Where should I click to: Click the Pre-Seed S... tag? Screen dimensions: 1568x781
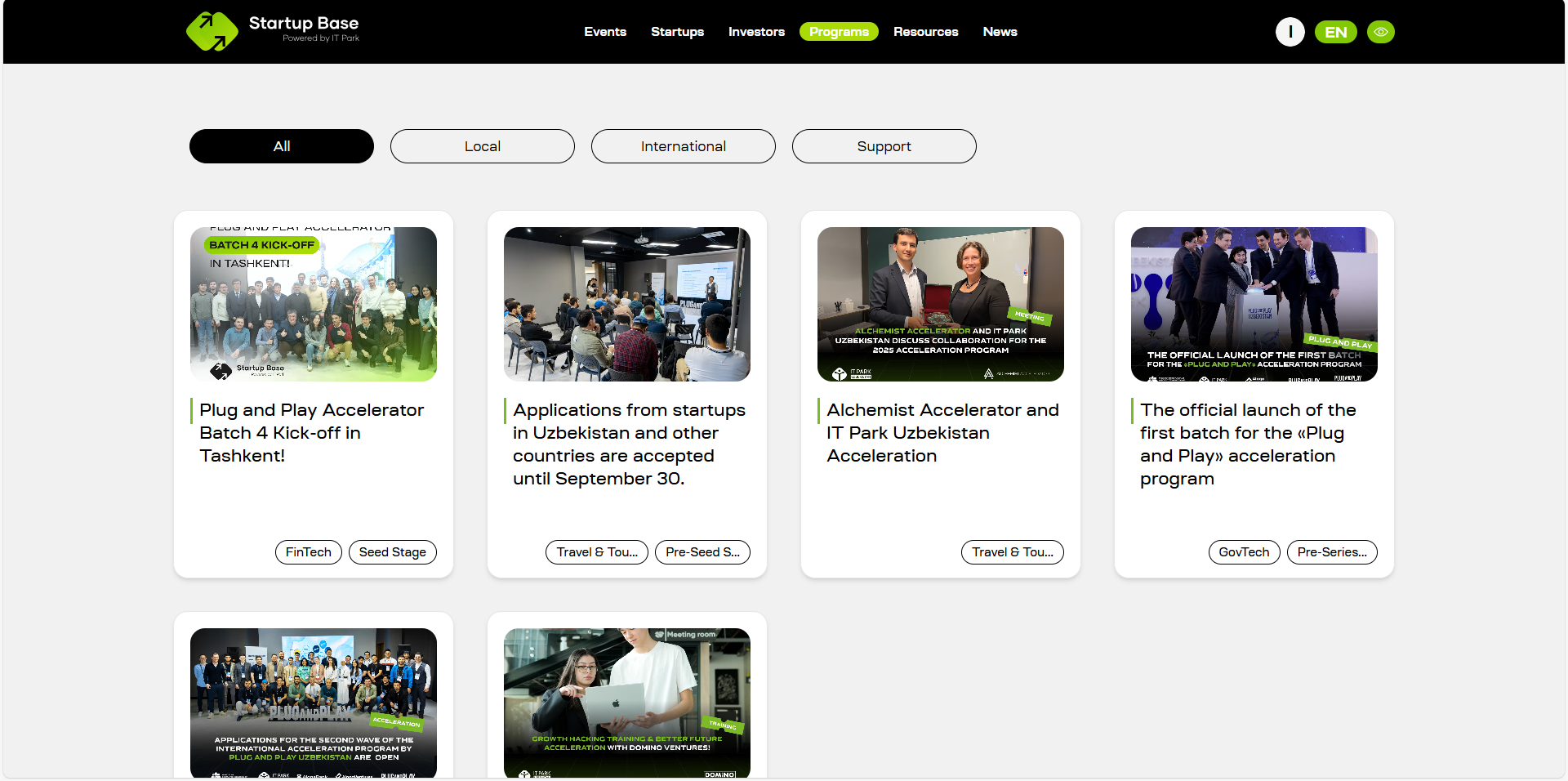702,552
